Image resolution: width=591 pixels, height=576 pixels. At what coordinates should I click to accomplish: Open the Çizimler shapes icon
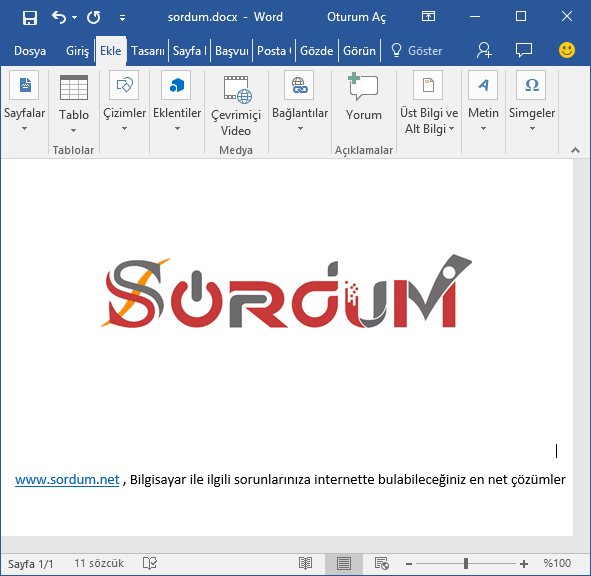click(124, 85)
